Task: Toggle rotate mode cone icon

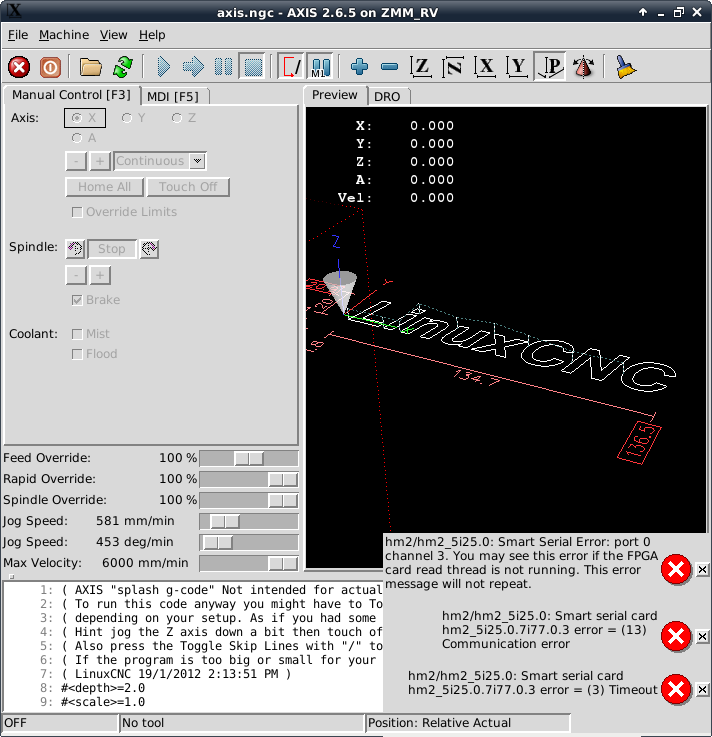Action: 583,67
